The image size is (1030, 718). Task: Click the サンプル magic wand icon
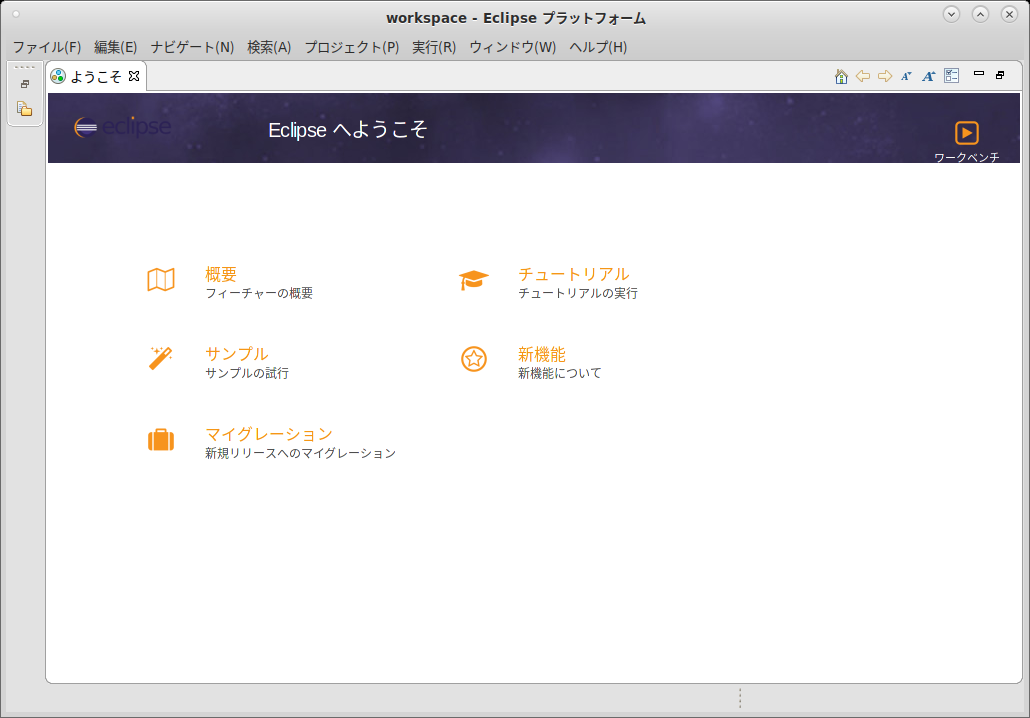(161, 359)
